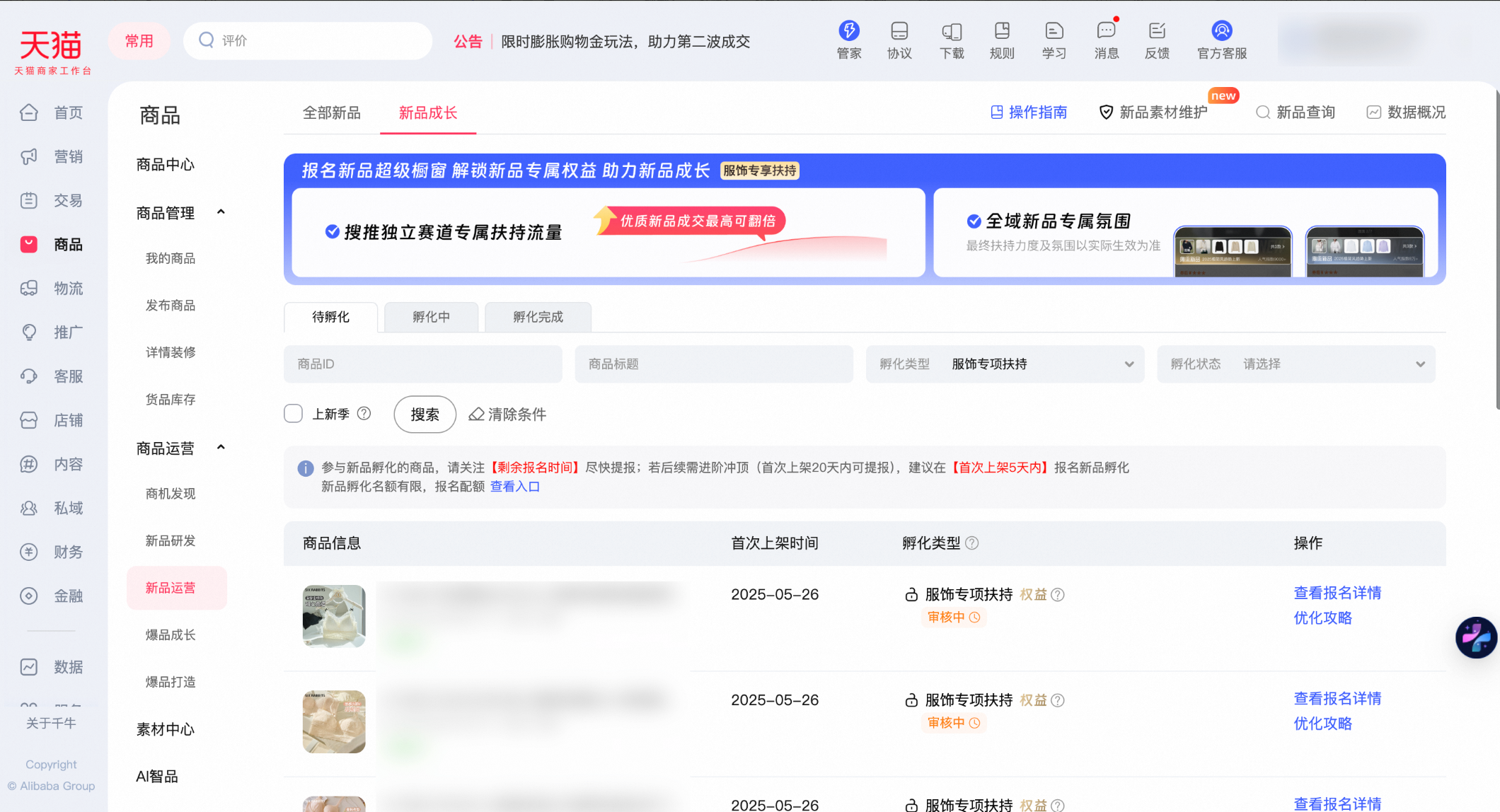The height and width of the screenshot is (812, 1500).
Task: Click the 常用 button
Action: 139,41
